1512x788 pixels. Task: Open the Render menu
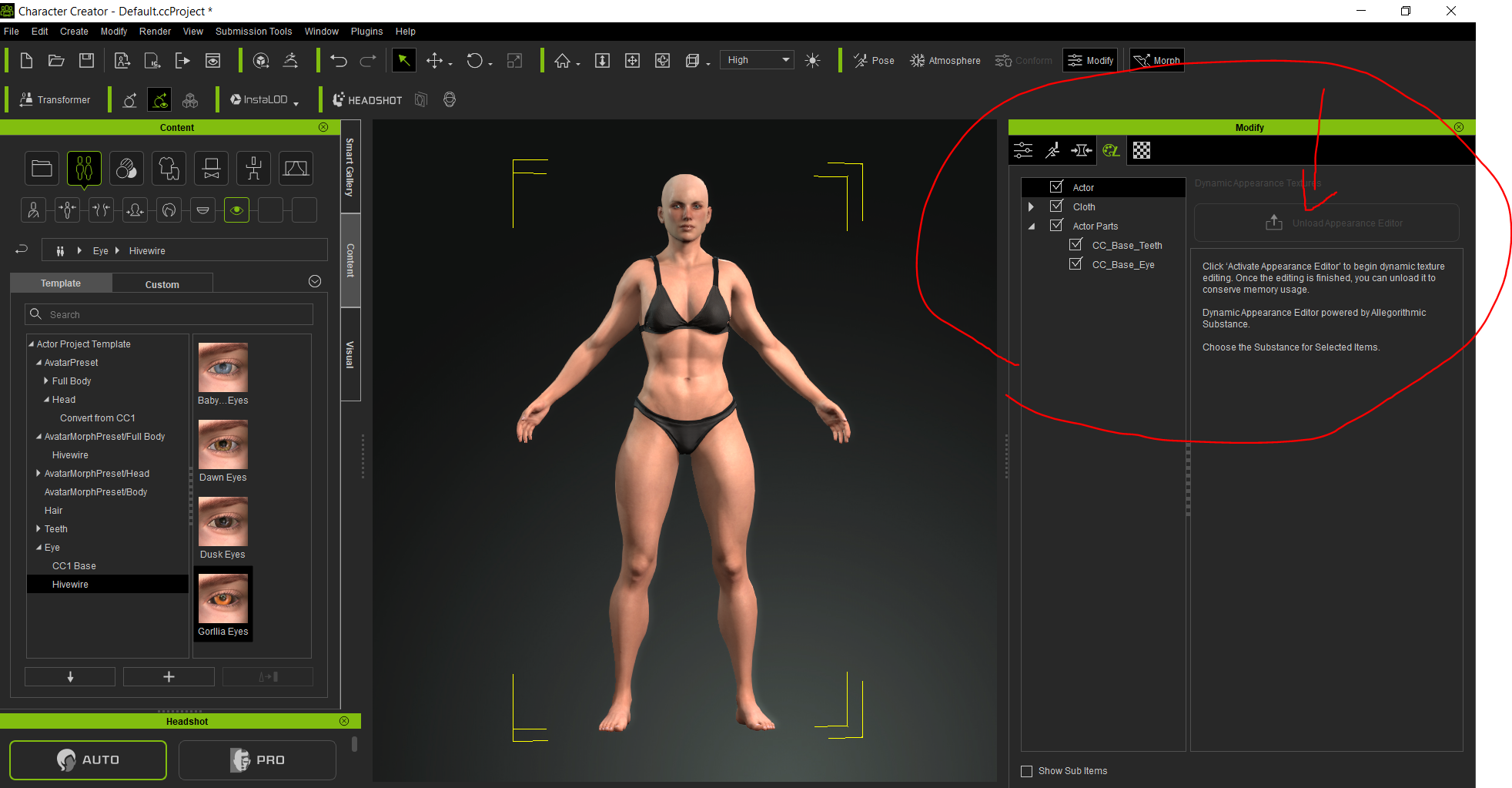pos(155,32)
